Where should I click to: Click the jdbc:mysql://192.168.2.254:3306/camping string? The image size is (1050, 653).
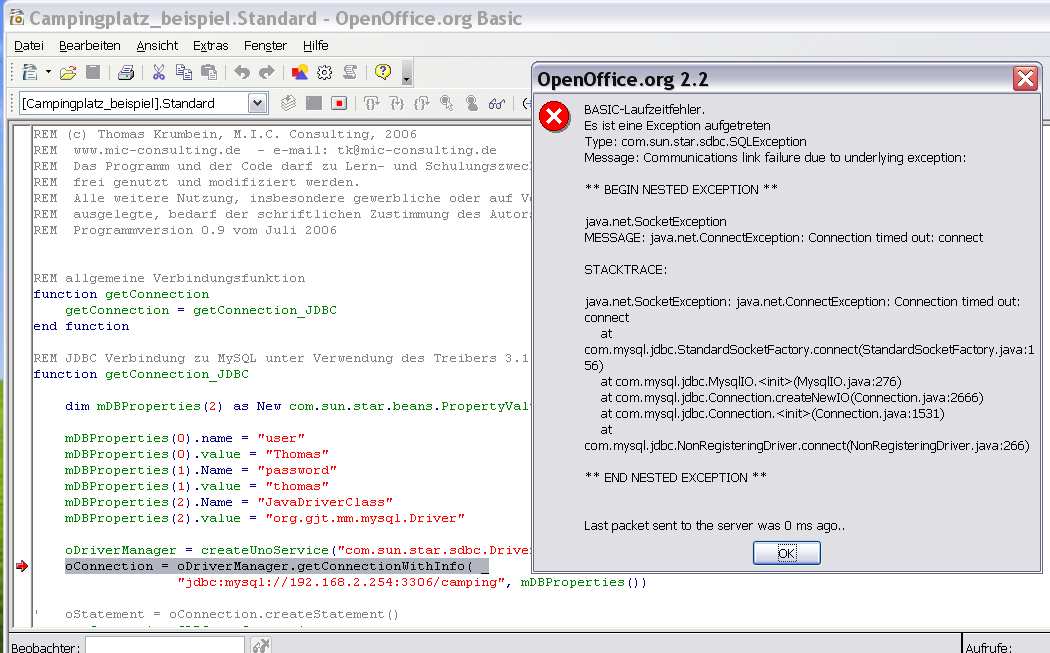click(x=341, y=583)
